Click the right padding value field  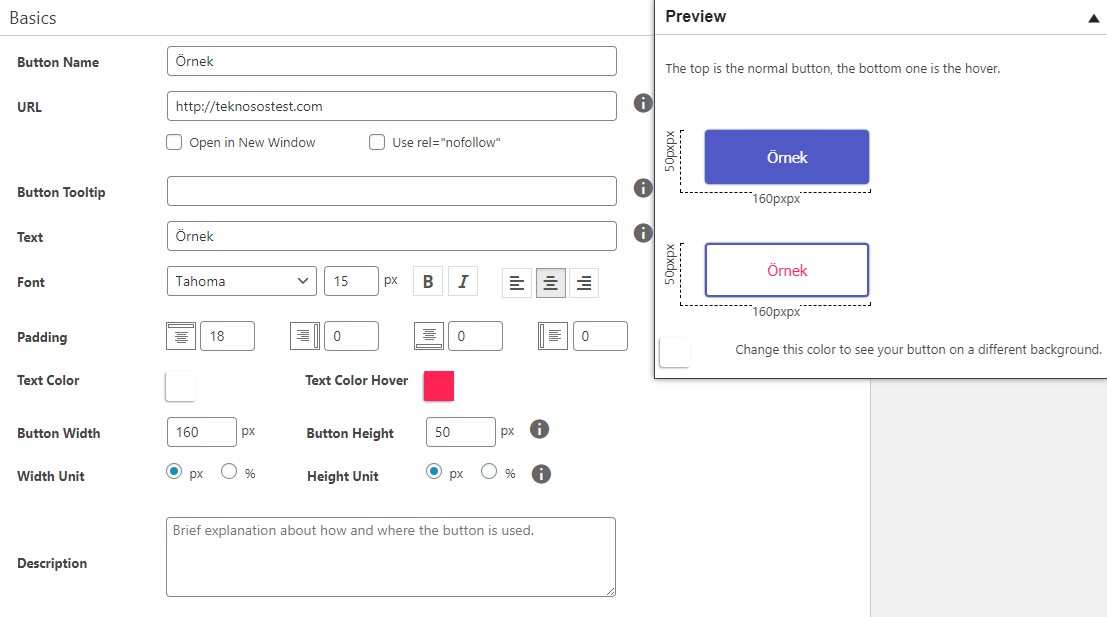tap(352, 336)
